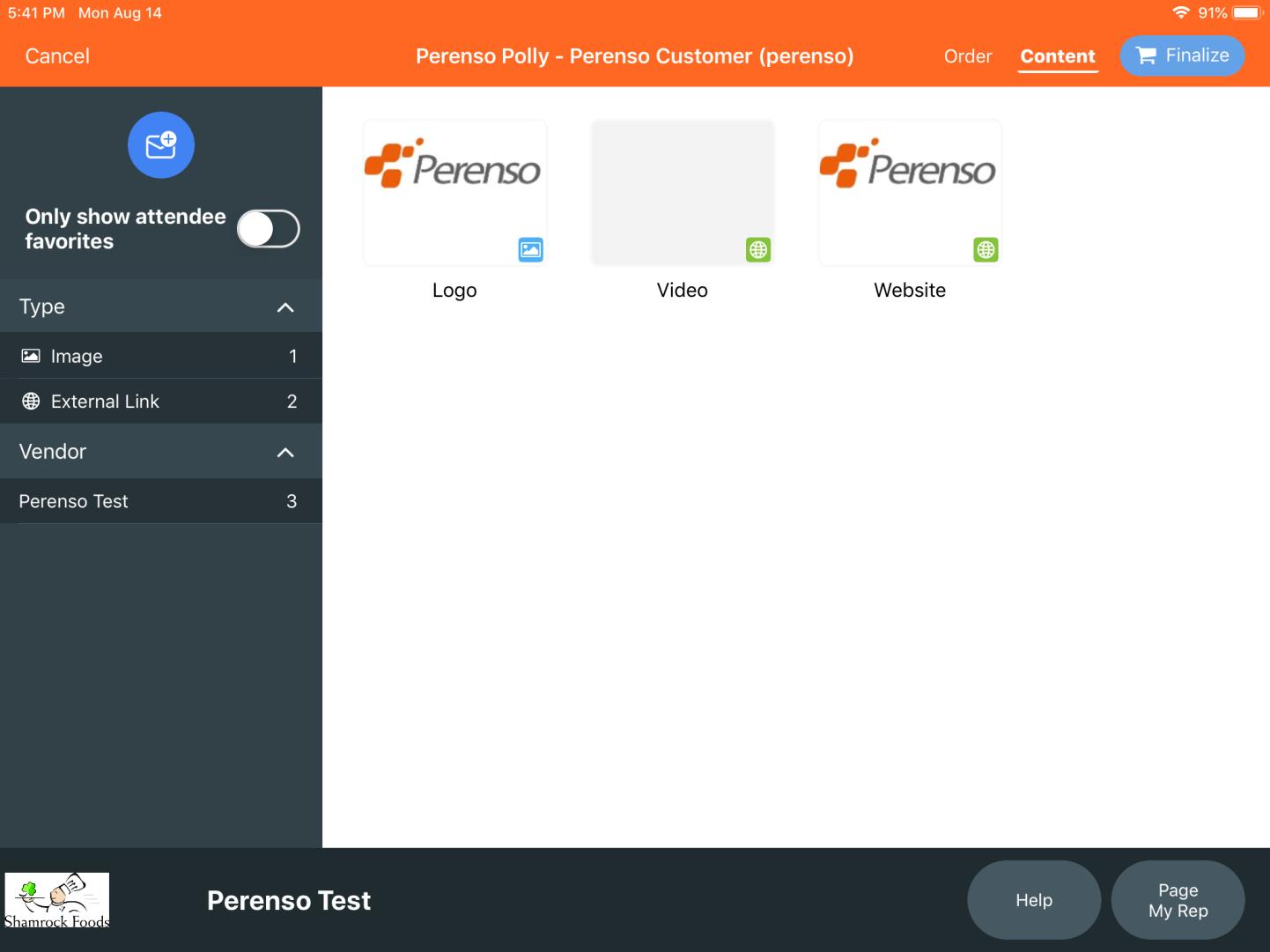Open the Video content thumbnail
The width and height of the screenshot is (1270, 952).
(683, 193)
